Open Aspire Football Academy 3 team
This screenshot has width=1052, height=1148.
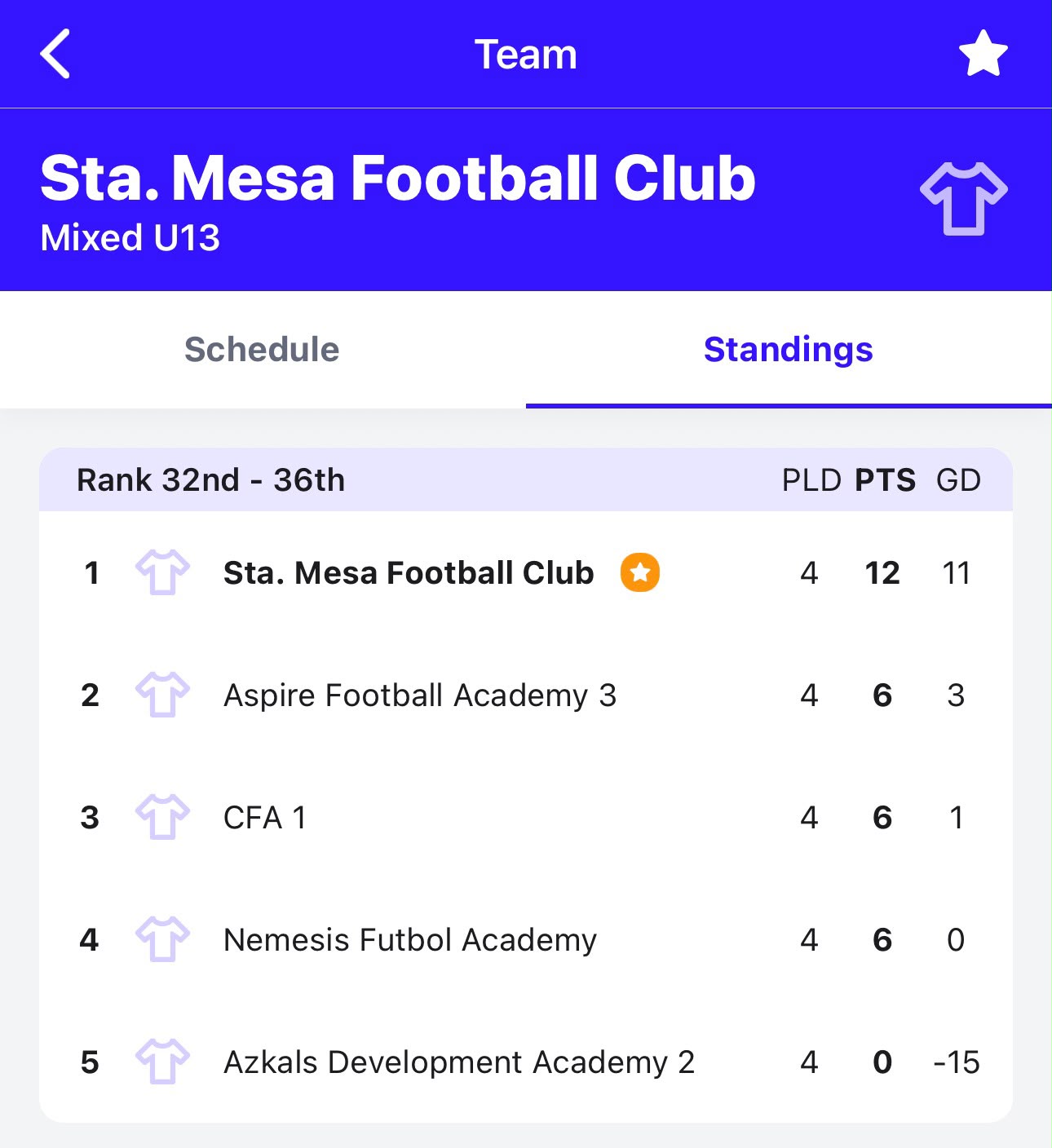point(526,695)
